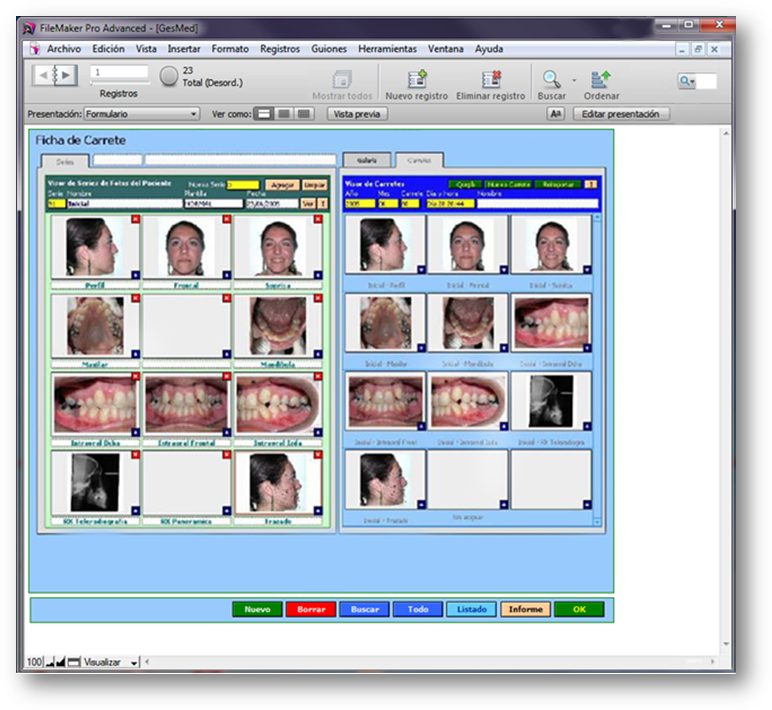Screen dimensions: 772x710
Task: Remove the Sonrisa photo with red X
Action: [318, 219]
